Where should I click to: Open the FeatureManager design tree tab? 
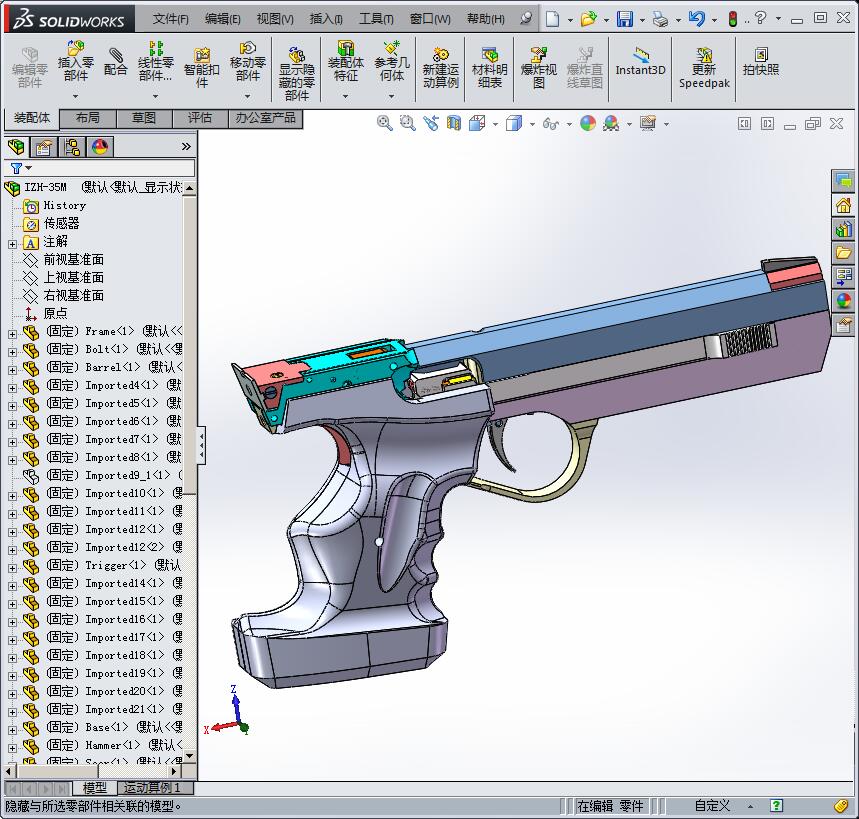pyautogui.click(x=16, y=146)
